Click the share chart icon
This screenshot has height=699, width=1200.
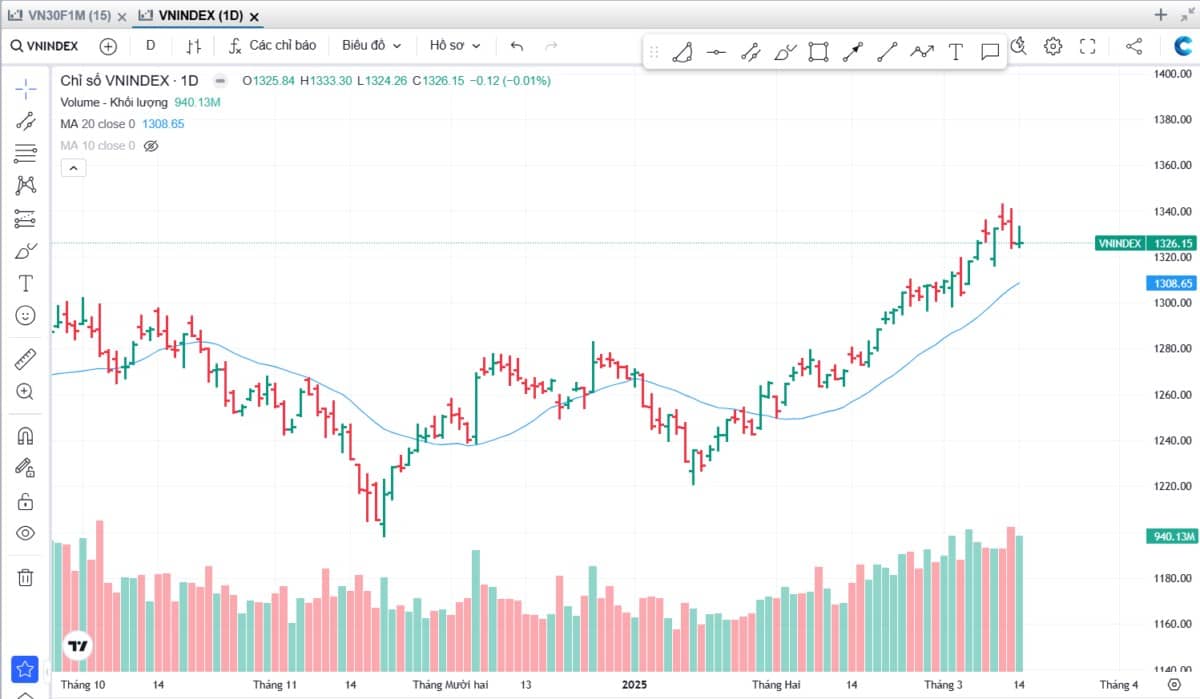coord(1134,46)
